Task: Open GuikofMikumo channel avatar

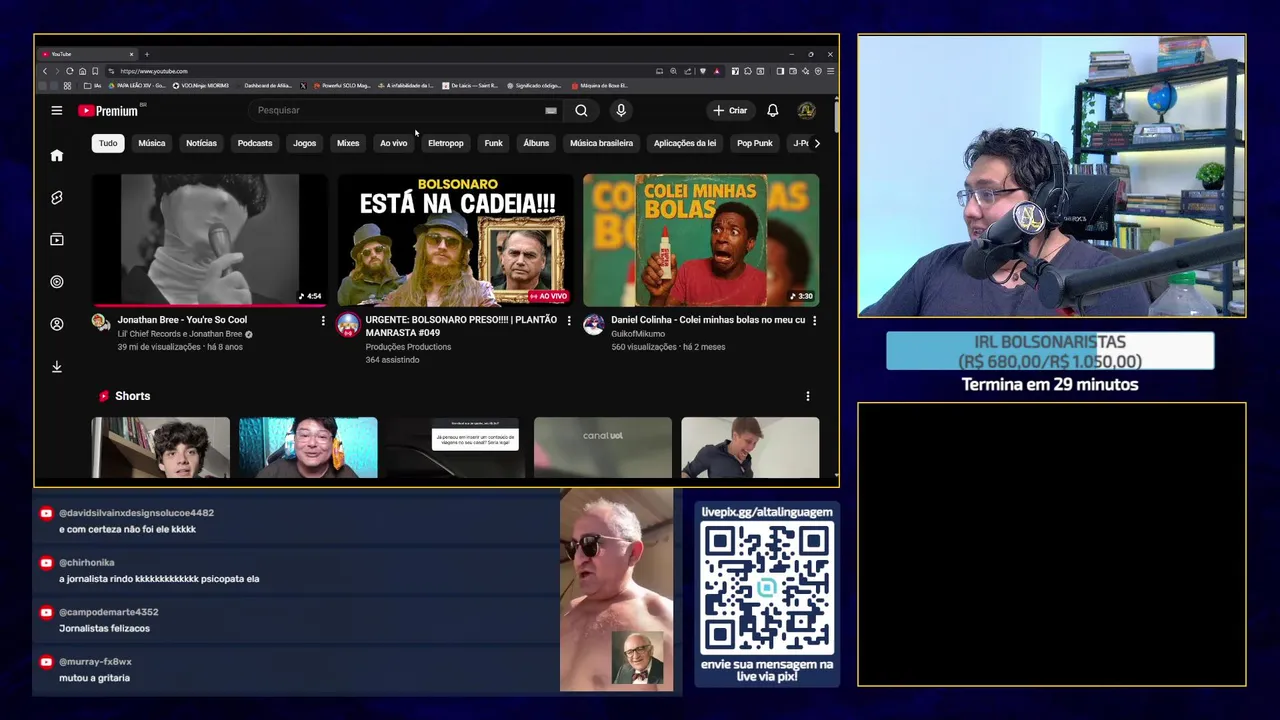Action: [594, 324]
